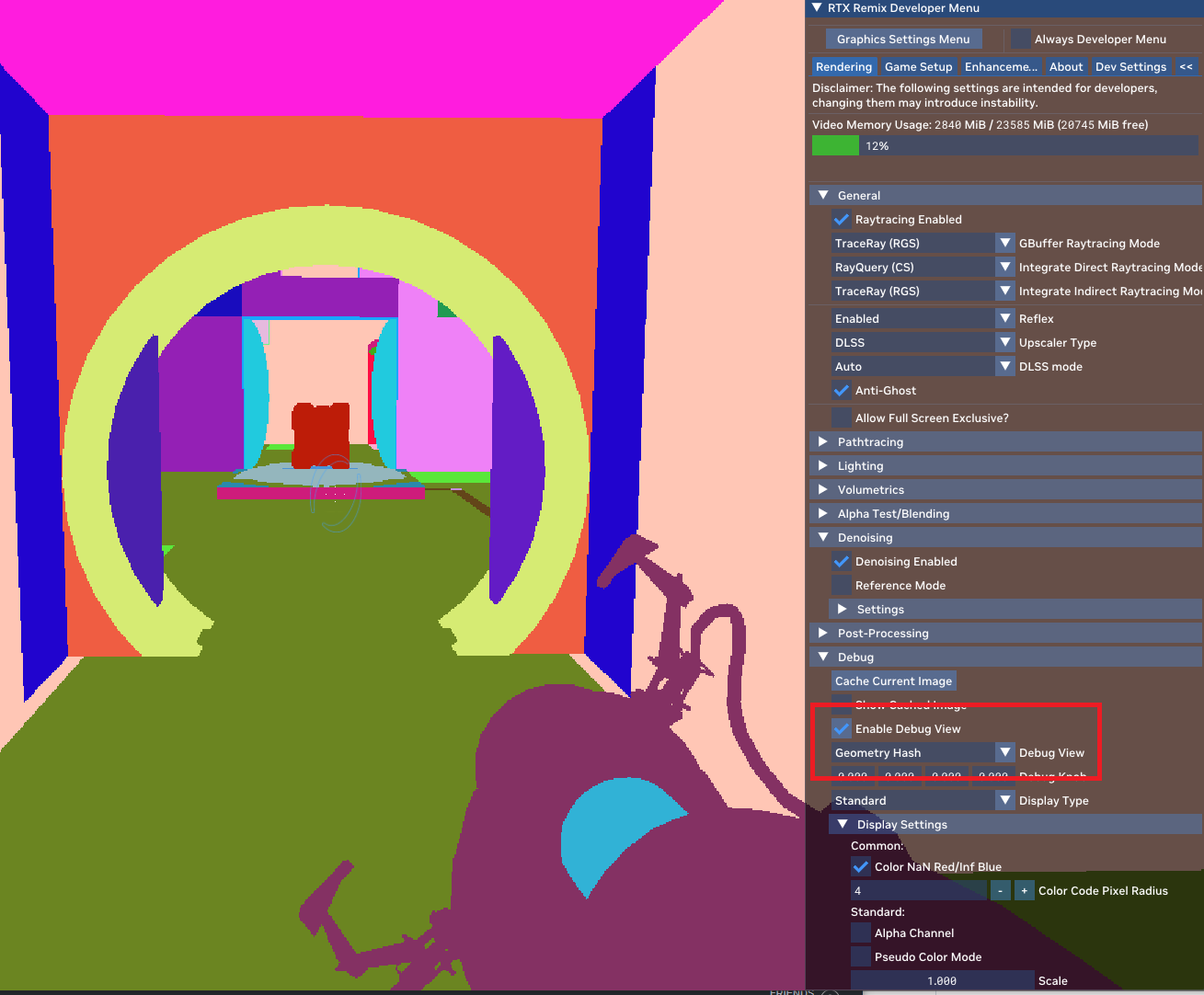Enable Reference Mode under Denoising
Screen dimensions: 1204x995
841,585
